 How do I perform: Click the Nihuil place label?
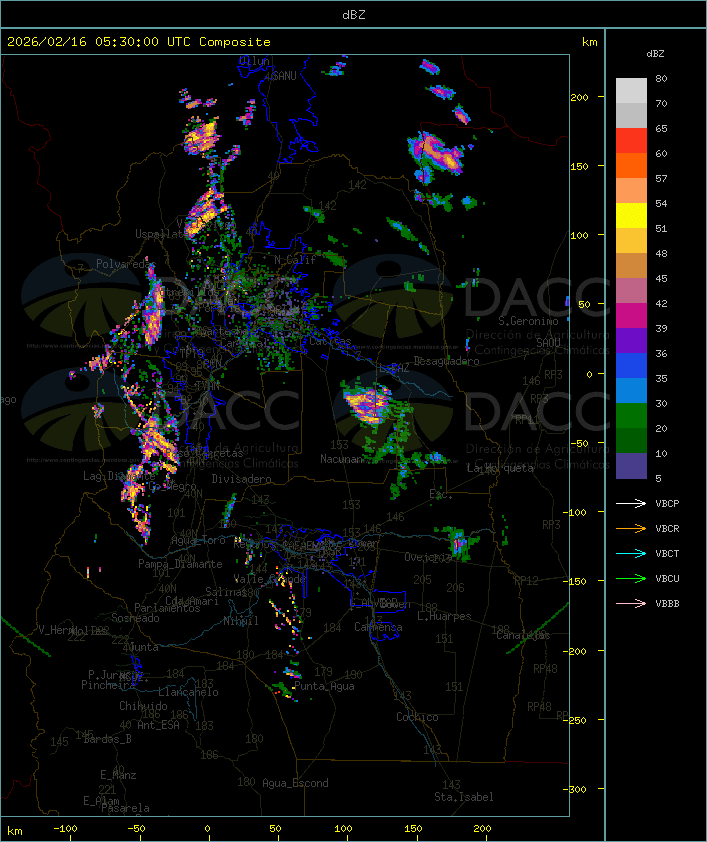[241, 621]
